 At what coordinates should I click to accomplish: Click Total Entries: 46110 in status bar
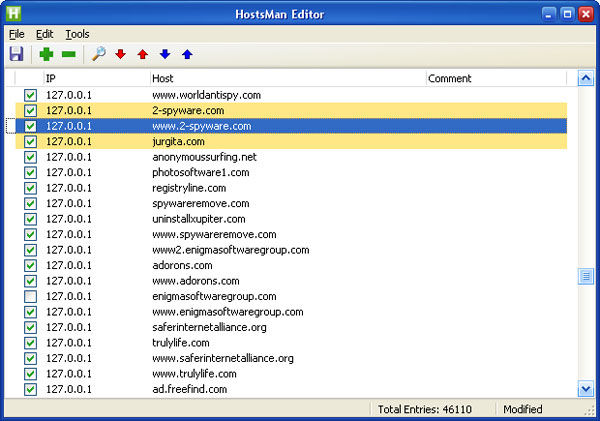point(425,410)
